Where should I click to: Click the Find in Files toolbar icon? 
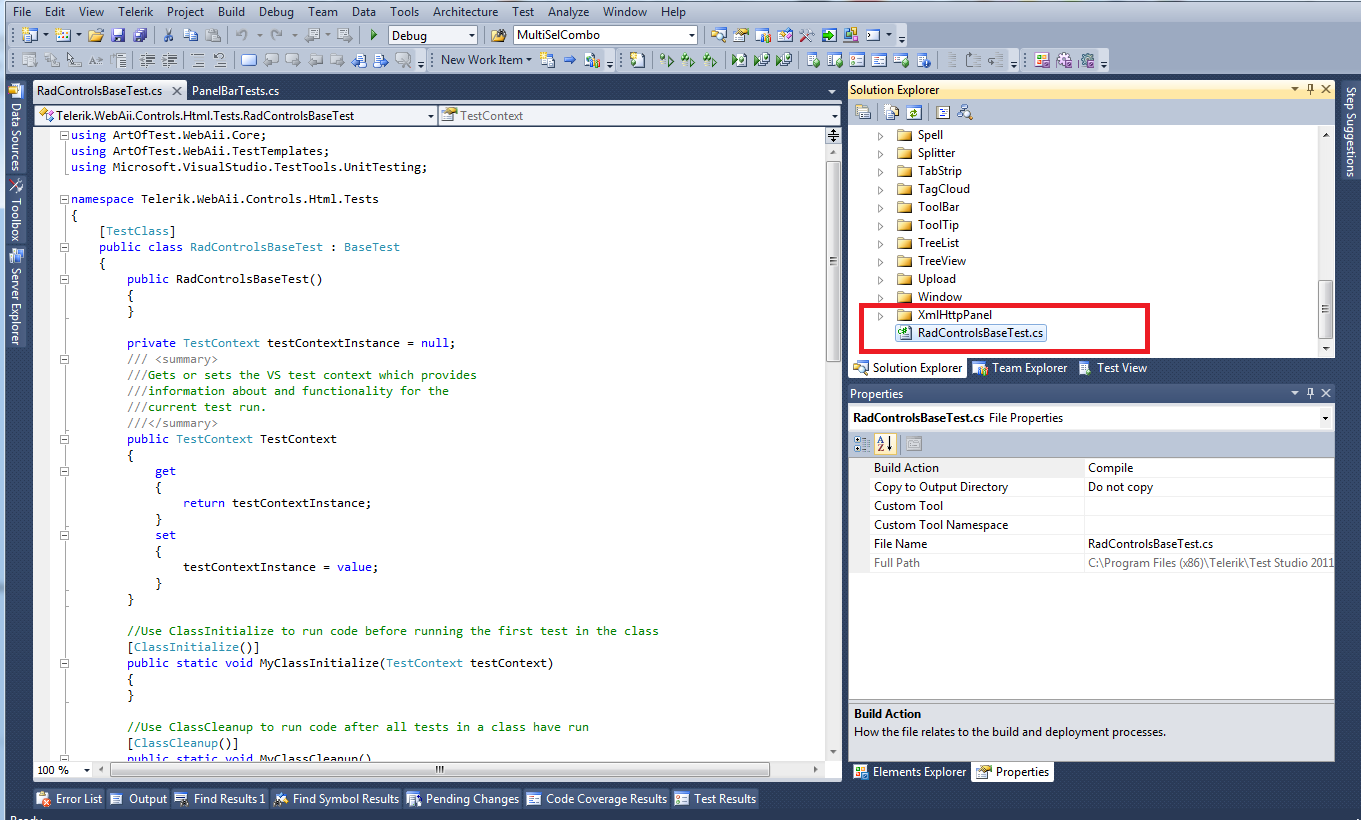coord(498,35)
